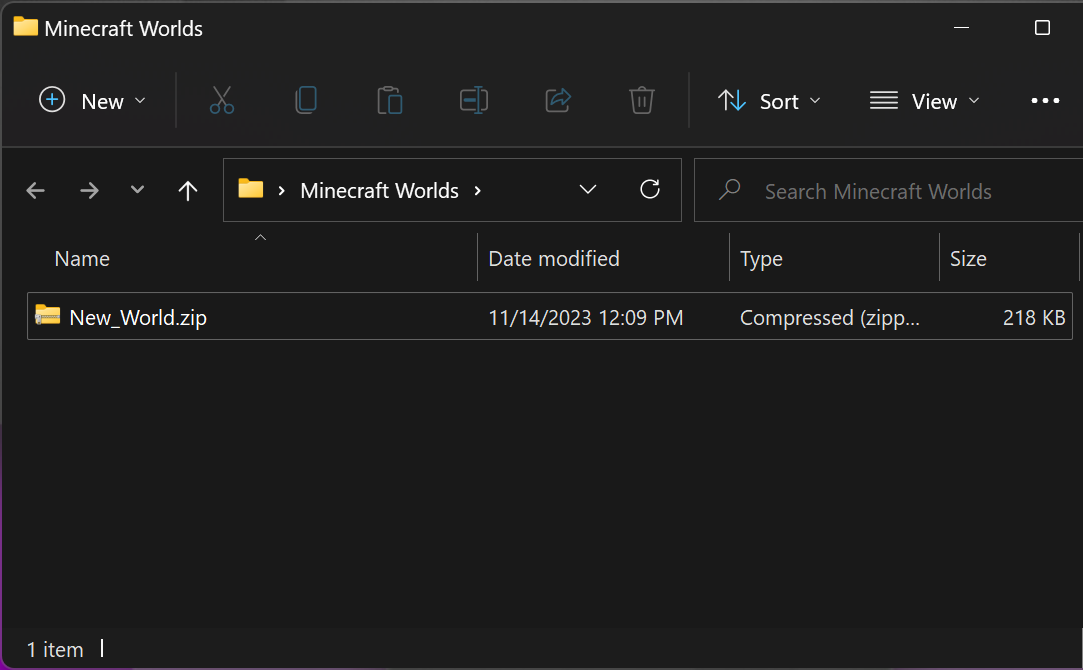The width and height of the screenshot is (1083, 670).
Task: Go forward with the right arrow
Action: tap(89, 190)
